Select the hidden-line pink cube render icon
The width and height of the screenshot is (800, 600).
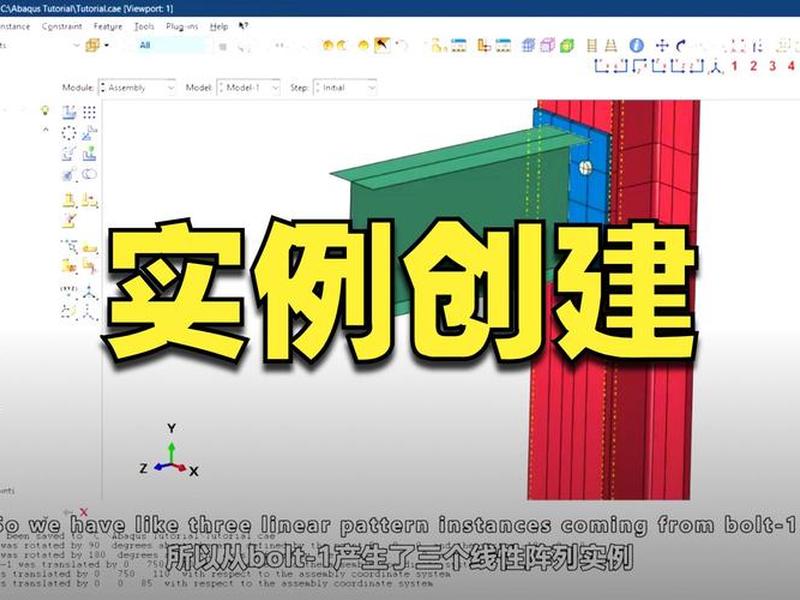[548, 45]
